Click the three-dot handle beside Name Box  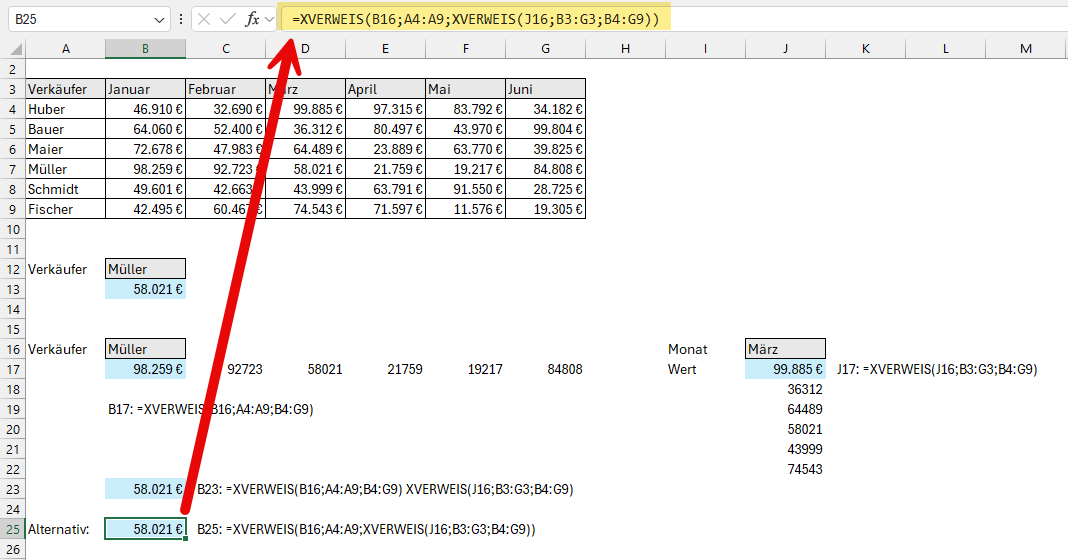(180, 19)
